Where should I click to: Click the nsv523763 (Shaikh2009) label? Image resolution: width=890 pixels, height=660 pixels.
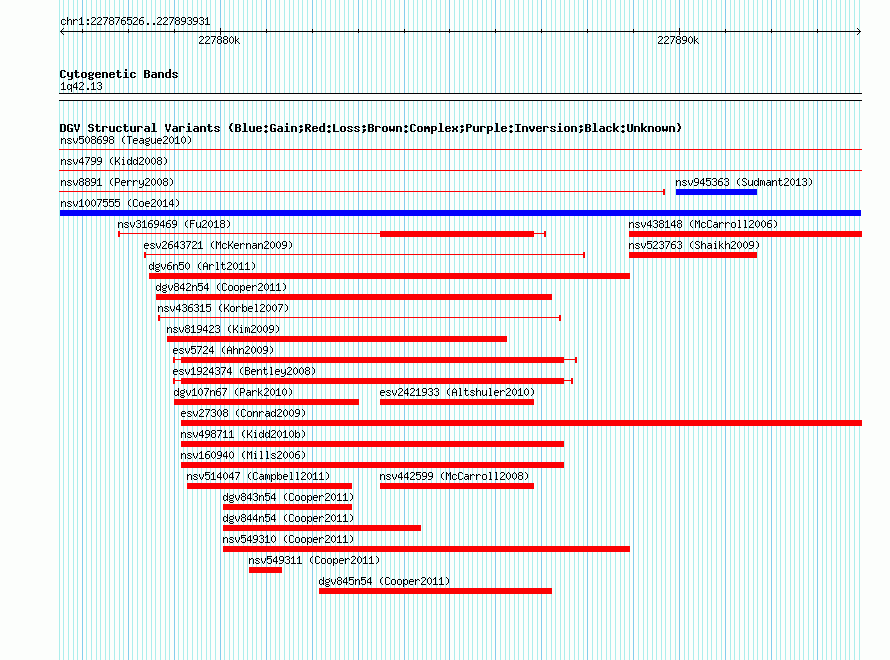point(694,245)
